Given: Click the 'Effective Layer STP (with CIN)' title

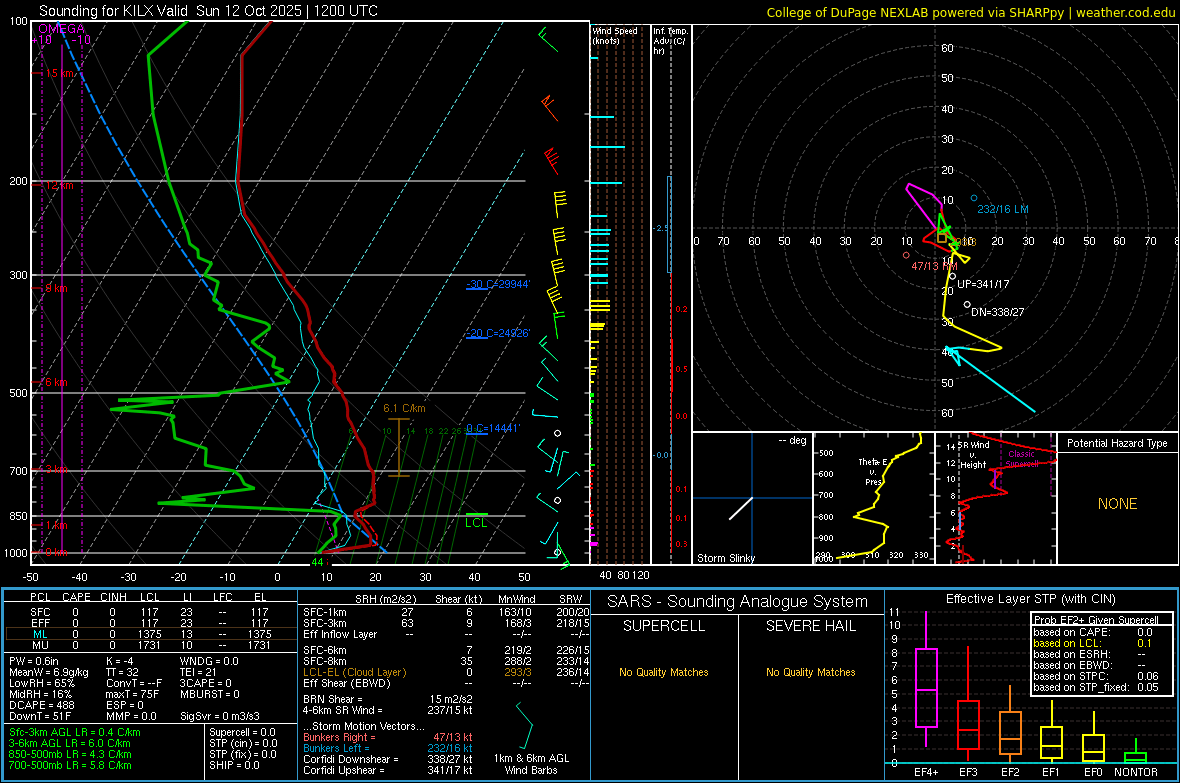Looking at the screenshot, I should point(1030,599).
